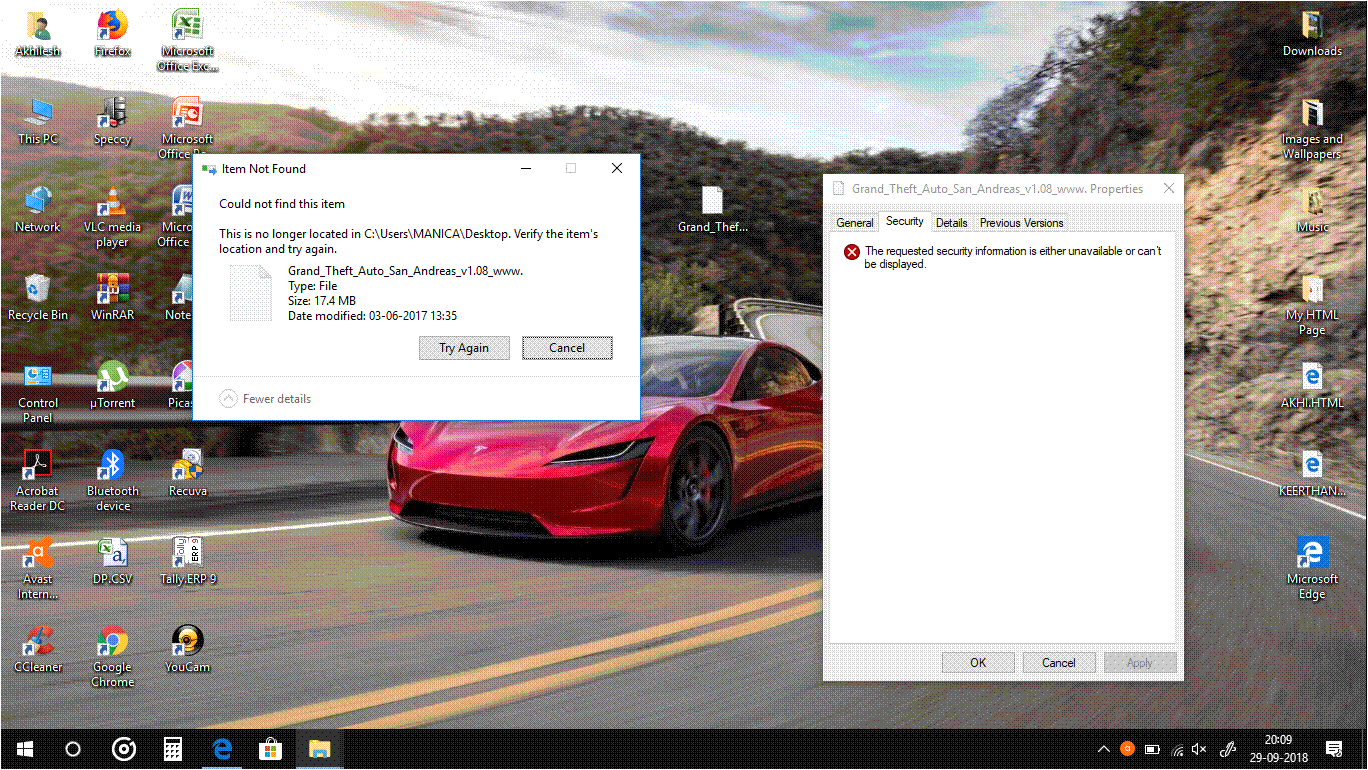Open Tally.ERP 9 desktop shortcut
This screenshot has width=1368, height=770.
[x=187, y=562]
